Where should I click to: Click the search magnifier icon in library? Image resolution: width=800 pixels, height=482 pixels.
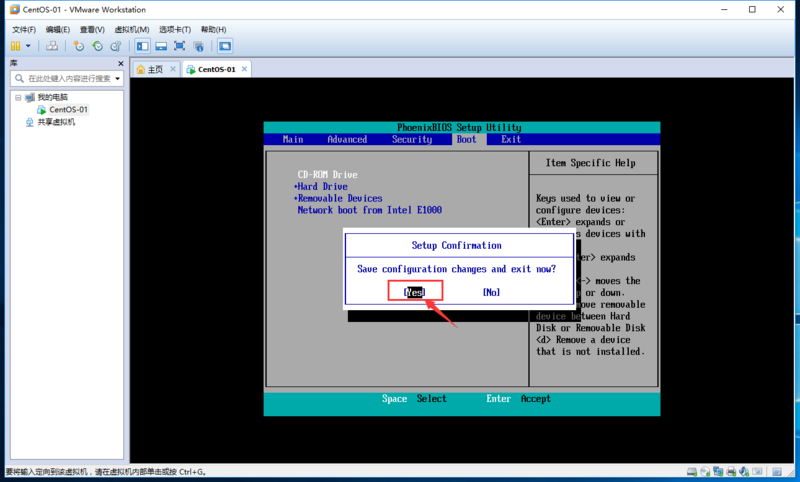19,79
